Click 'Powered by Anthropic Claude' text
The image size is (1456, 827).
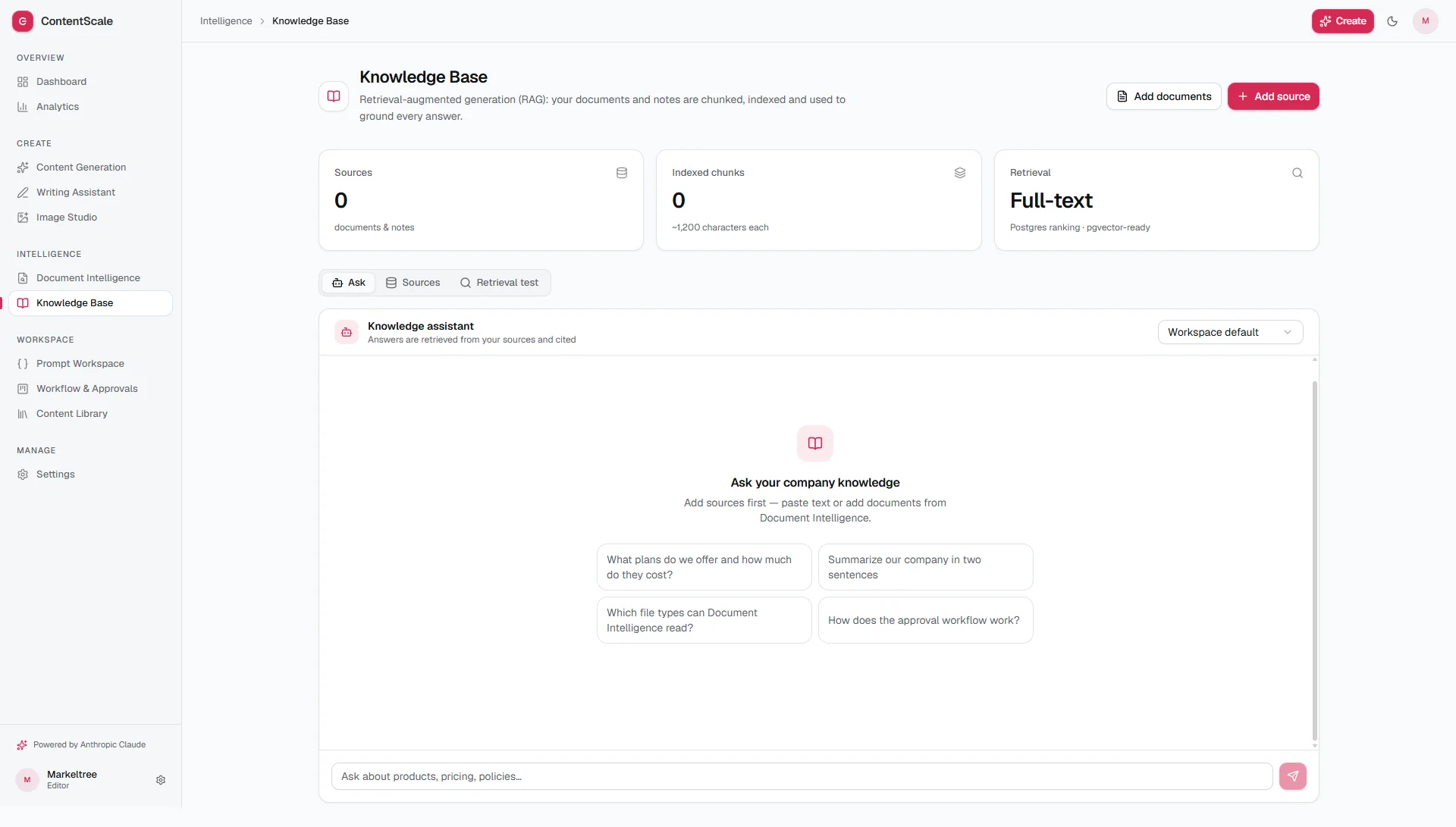[89, 745]
